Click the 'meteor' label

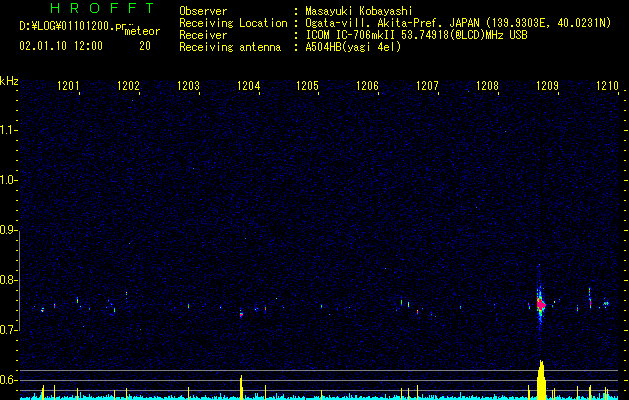[x=142, y=31]
